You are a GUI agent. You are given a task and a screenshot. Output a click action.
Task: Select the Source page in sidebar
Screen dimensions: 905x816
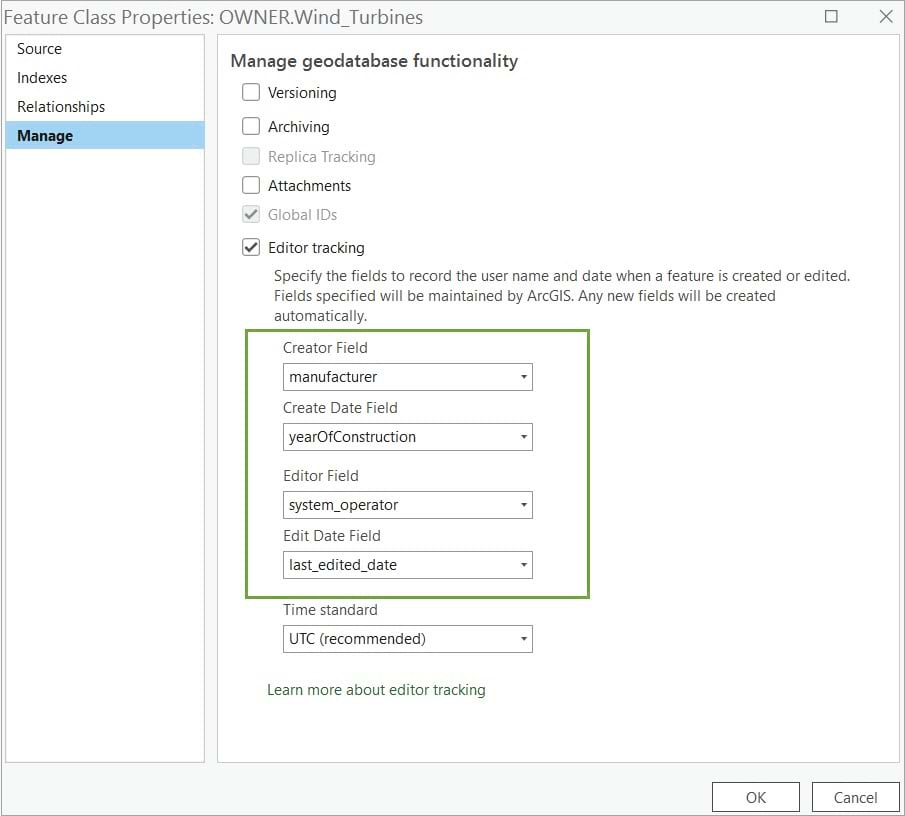click(x=39, y=48)
